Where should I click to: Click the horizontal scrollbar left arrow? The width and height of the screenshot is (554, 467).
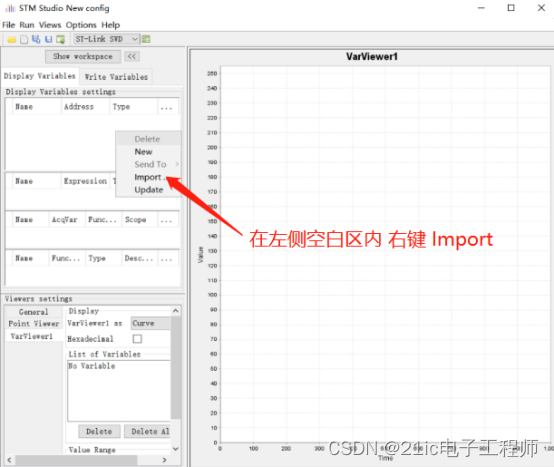click(x=9, y=460)
